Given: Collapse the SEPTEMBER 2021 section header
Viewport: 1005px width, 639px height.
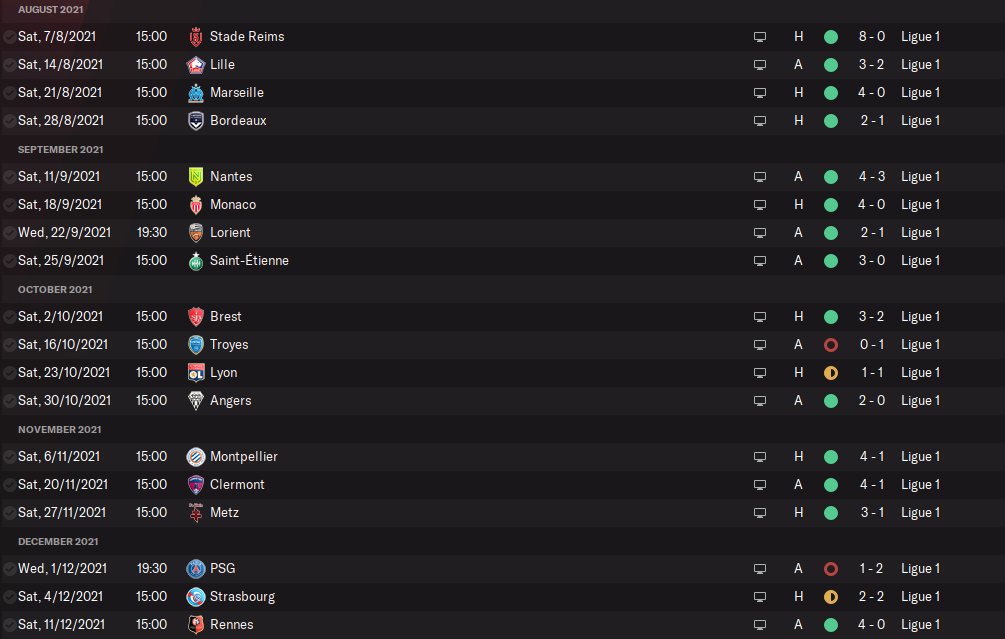Looking at the screenshot, I should point(60,149).
